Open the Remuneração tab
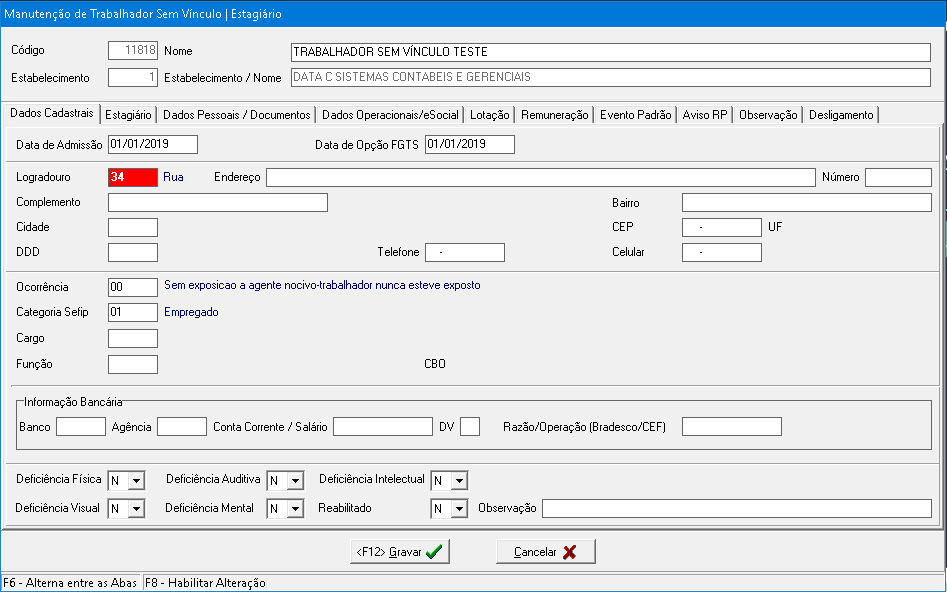 [554, 115]
